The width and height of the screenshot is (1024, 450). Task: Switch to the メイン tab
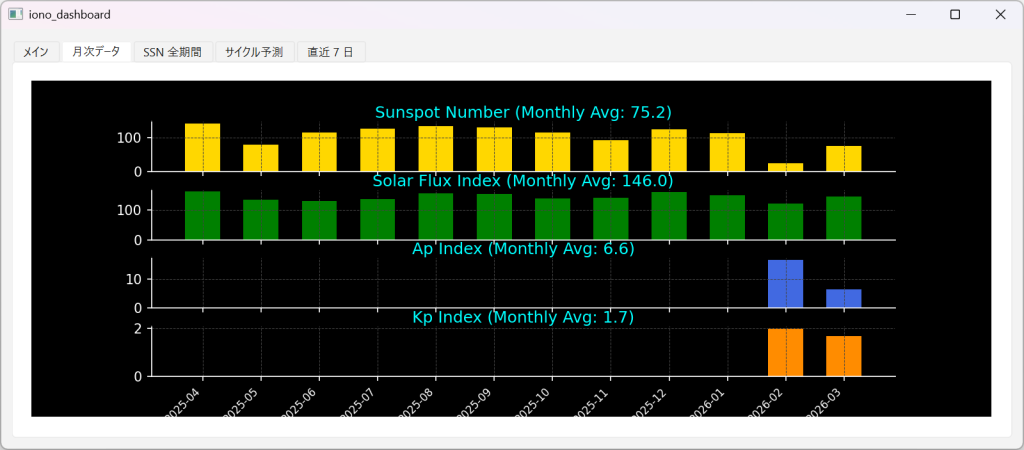click(x=36, y=51)
